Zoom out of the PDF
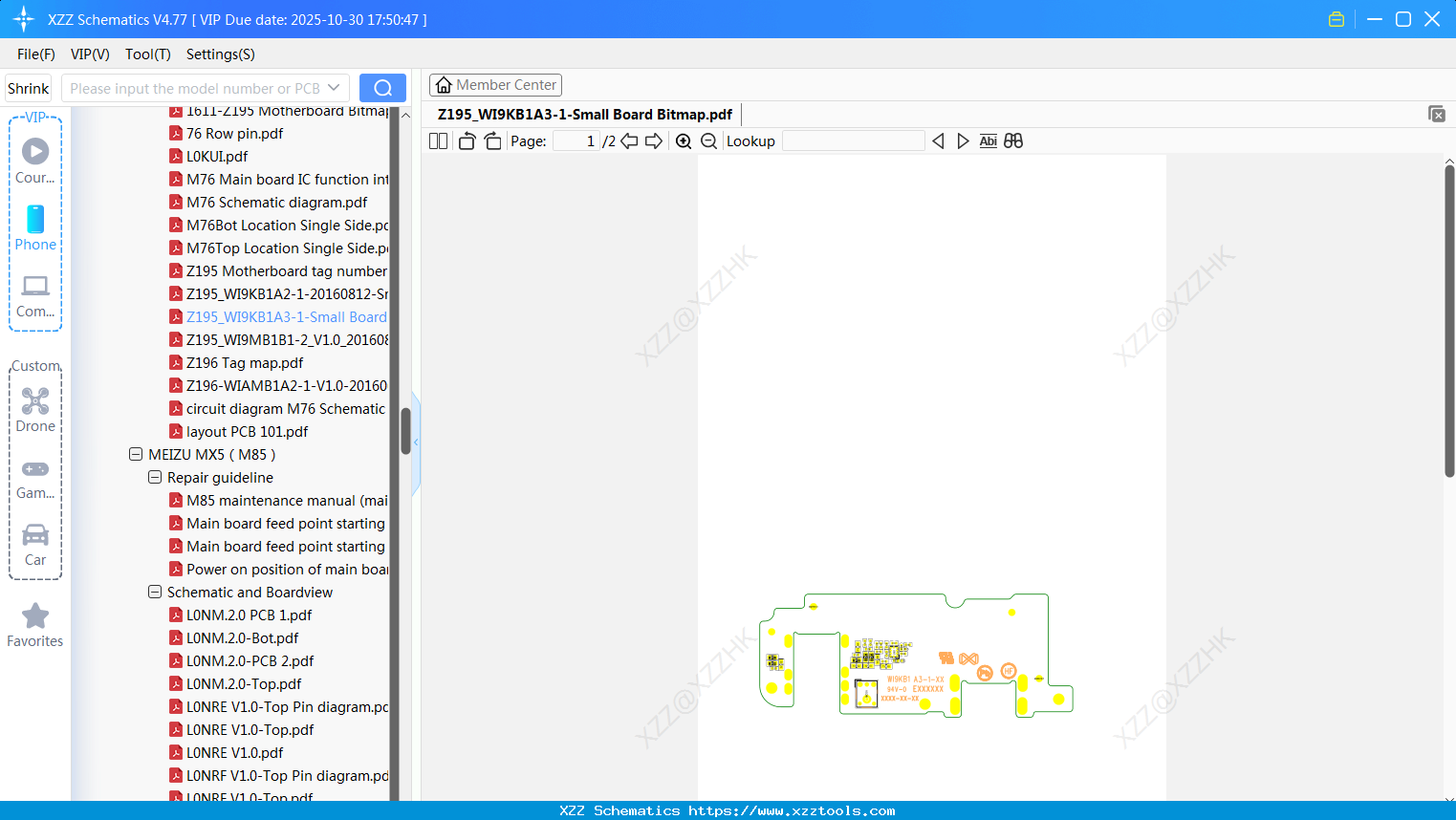The height and width of the screenshot is (820, 1456). click(x=708, y=141)
